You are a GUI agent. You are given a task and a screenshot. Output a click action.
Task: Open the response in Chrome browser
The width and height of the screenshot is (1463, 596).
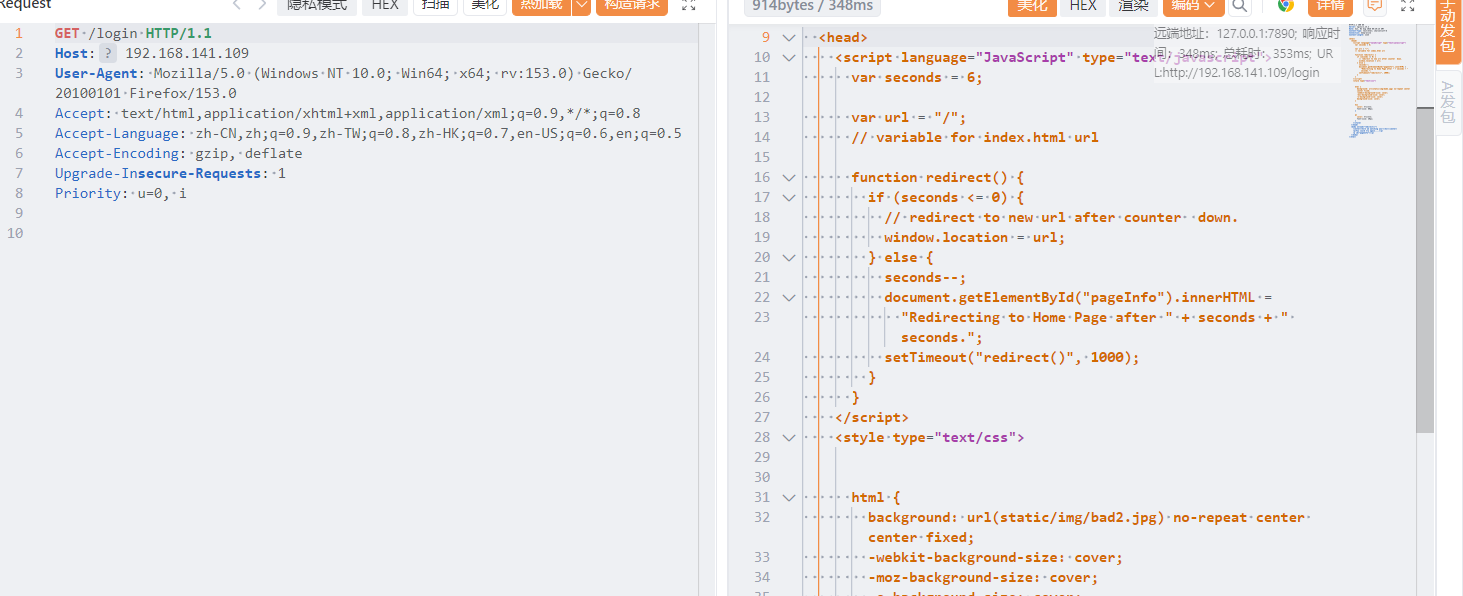pos(1286,5)
